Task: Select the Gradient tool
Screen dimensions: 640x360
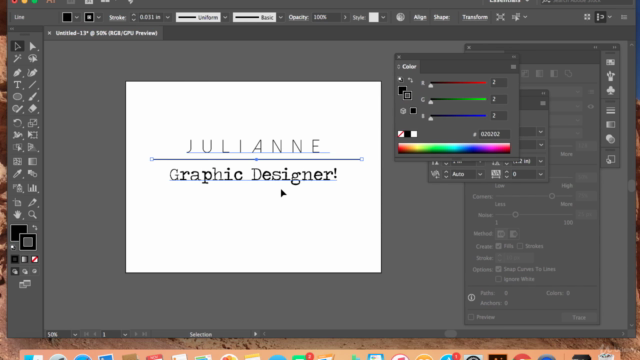Action: click(x=33, y=162)
